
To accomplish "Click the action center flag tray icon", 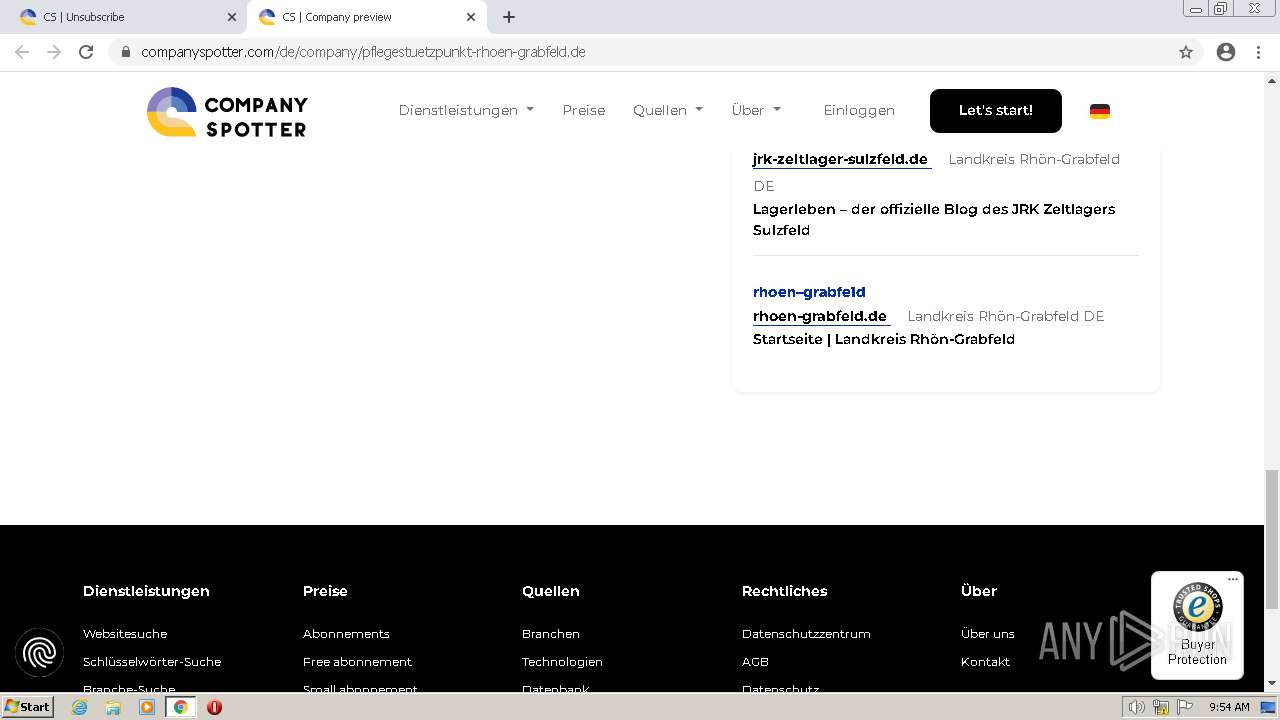I will pos(1187,707).
